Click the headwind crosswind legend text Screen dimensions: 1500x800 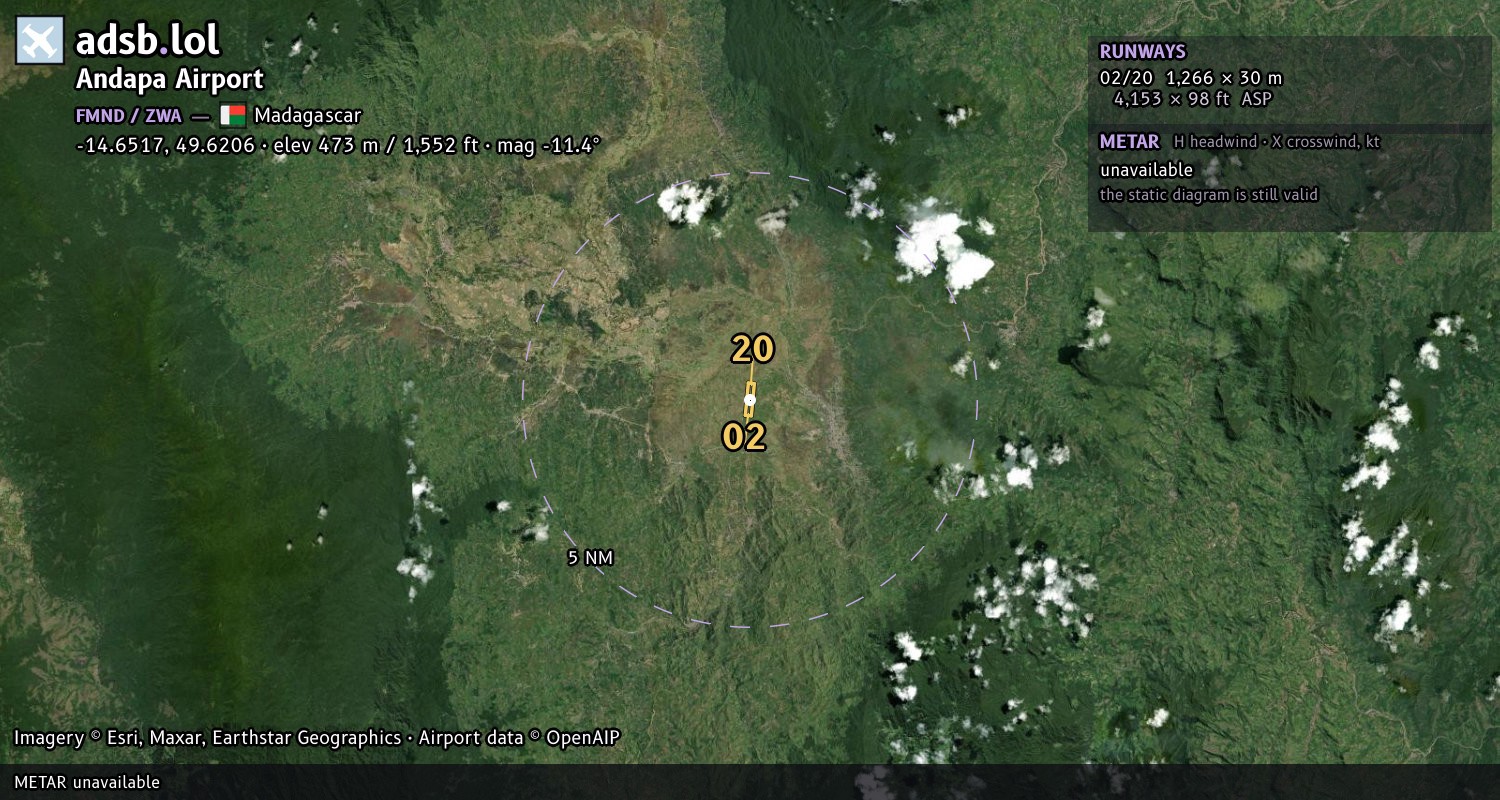1277,142
